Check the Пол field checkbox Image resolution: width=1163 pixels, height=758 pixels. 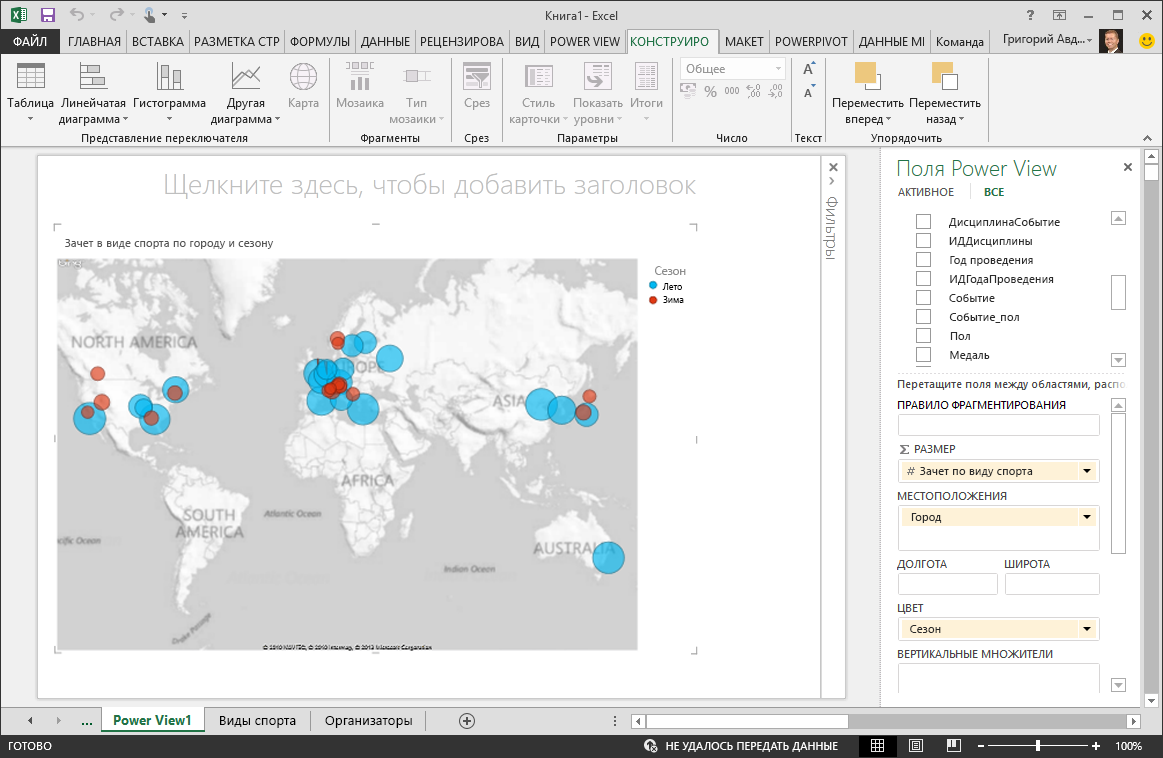[x=923, y=335]
